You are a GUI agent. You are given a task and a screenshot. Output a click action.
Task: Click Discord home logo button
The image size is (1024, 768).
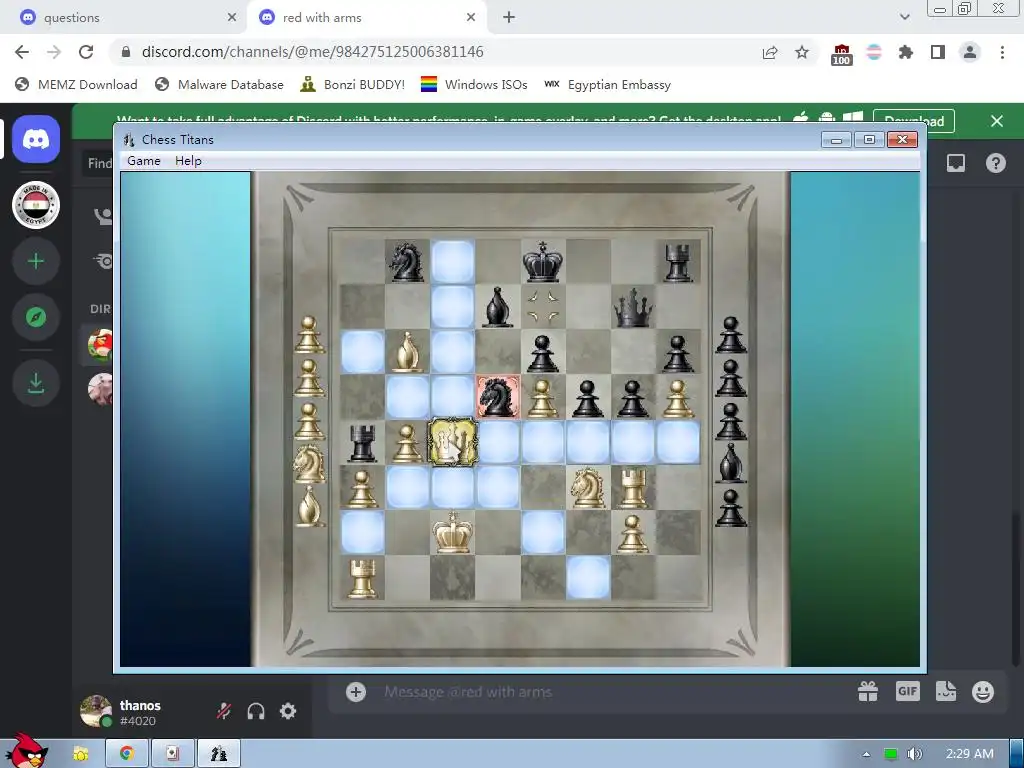pos(36,139)
